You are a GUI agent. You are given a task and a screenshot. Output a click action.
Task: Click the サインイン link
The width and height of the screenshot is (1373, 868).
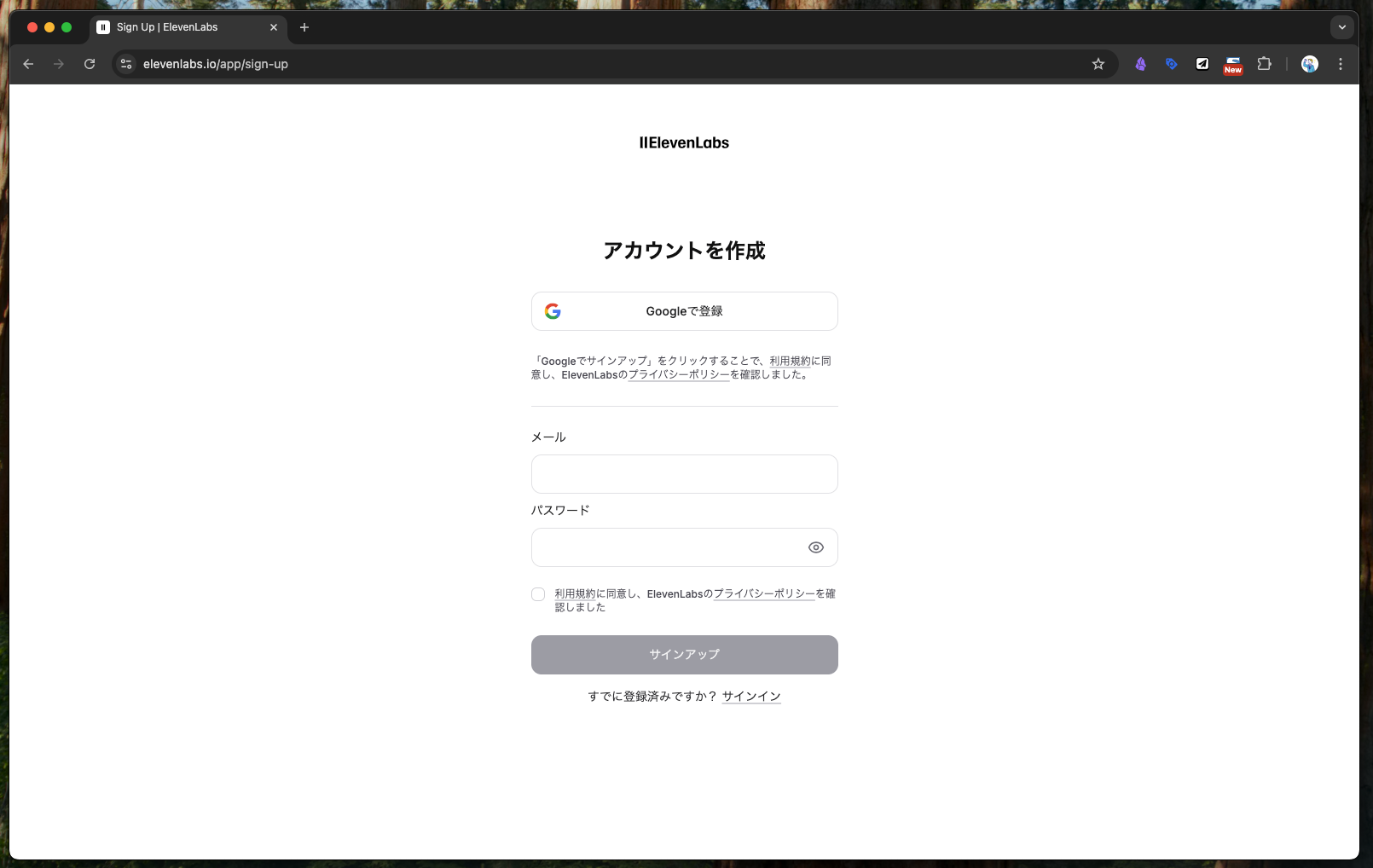click(x=750, y=697)
